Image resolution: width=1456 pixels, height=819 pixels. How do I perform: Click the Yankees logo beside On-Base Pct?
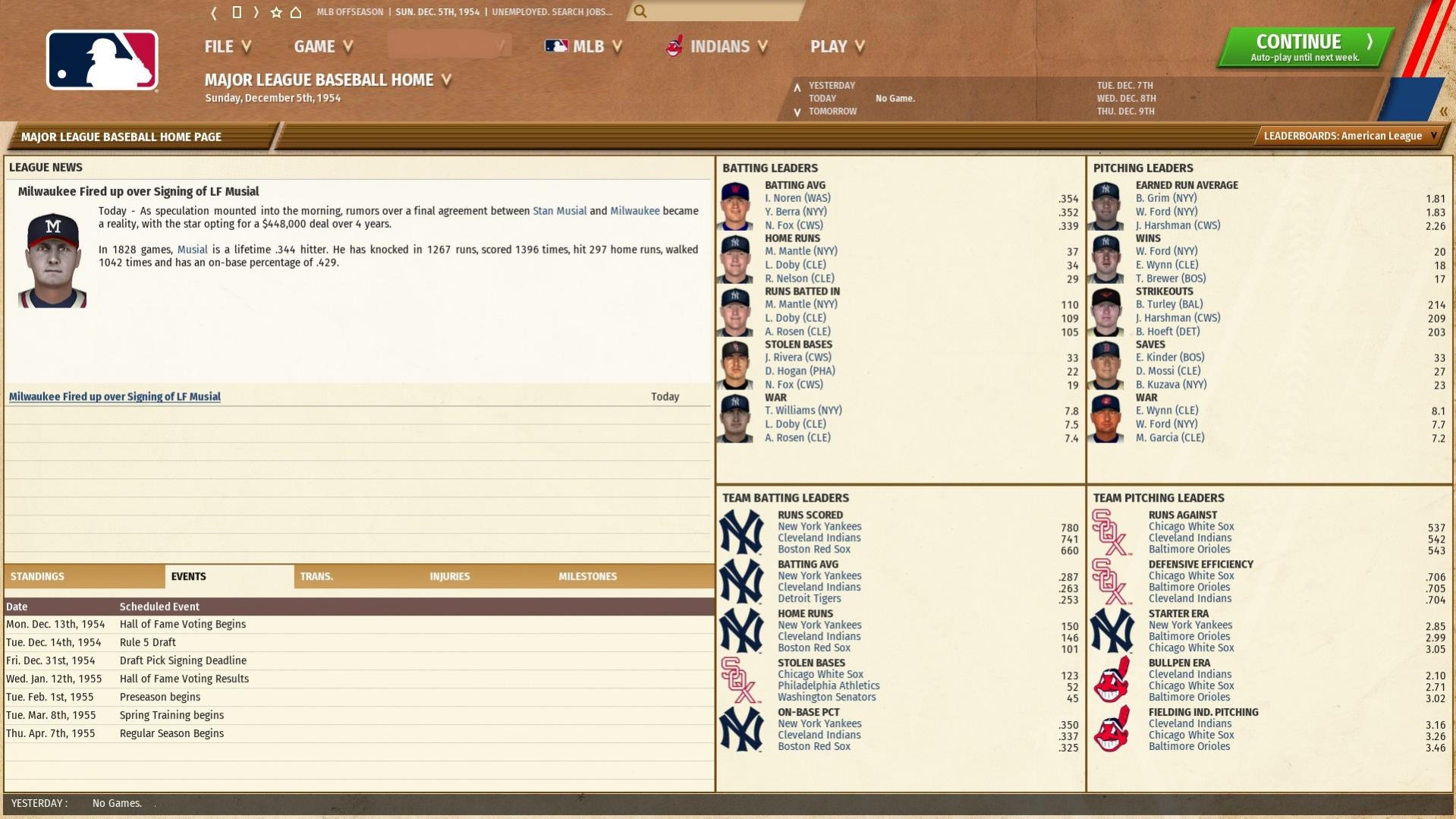(x=741, y=729)
